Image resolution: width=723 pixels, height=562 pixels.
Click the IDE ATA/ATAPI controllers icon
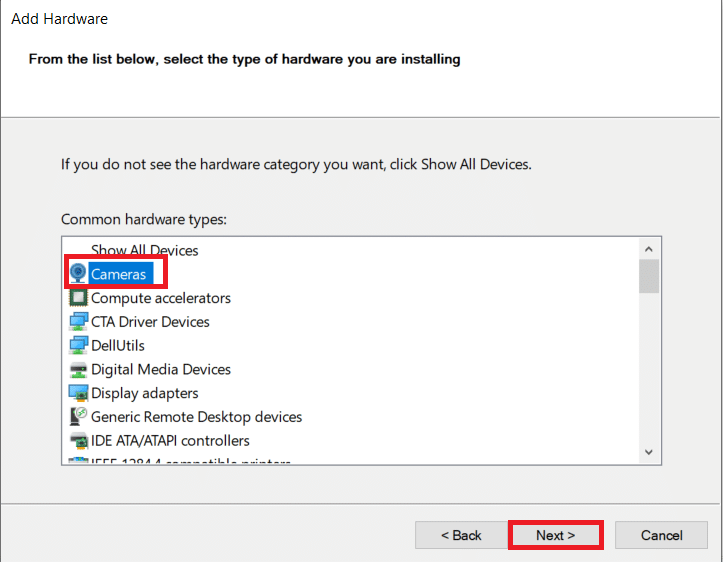[x=79, y=441]
